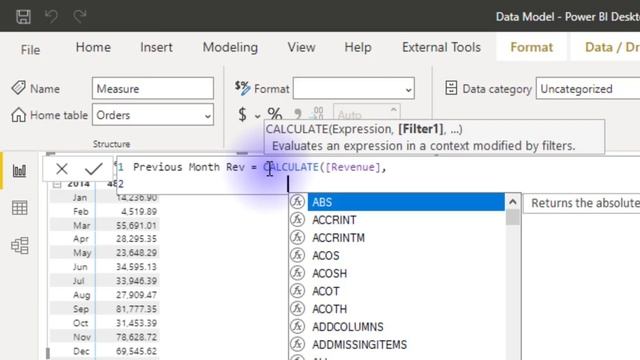Viewport: 640px width, 360px height.
Task: Switch to the Insert ribbon tab
Action: [x=156, y=47]
